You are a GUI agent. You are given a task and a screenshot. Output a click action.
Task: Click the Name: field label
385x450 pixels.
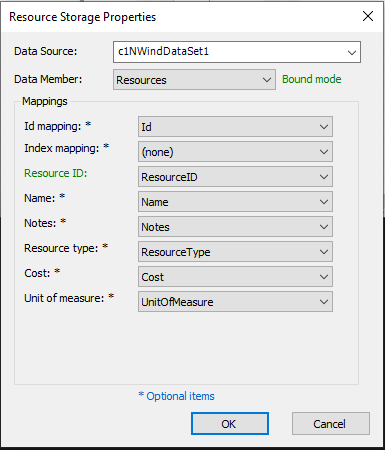44,198
